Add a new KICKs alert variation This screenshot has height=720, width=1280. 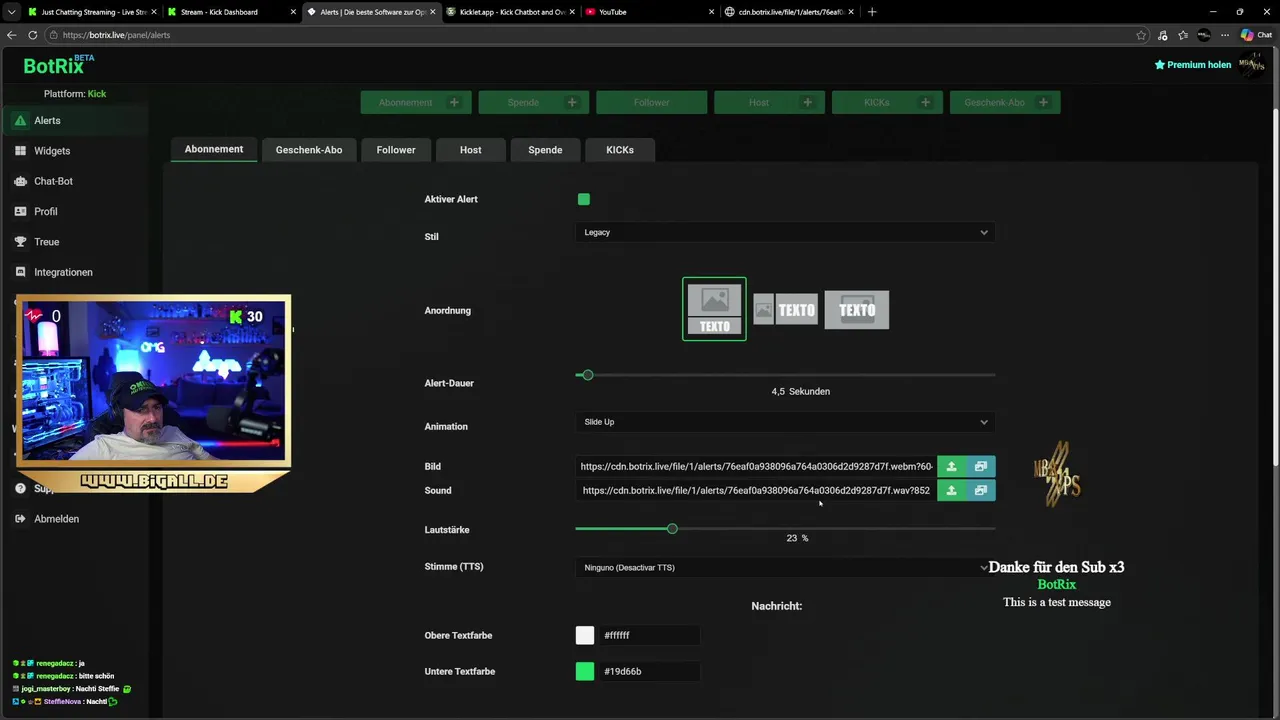point(925,102)
